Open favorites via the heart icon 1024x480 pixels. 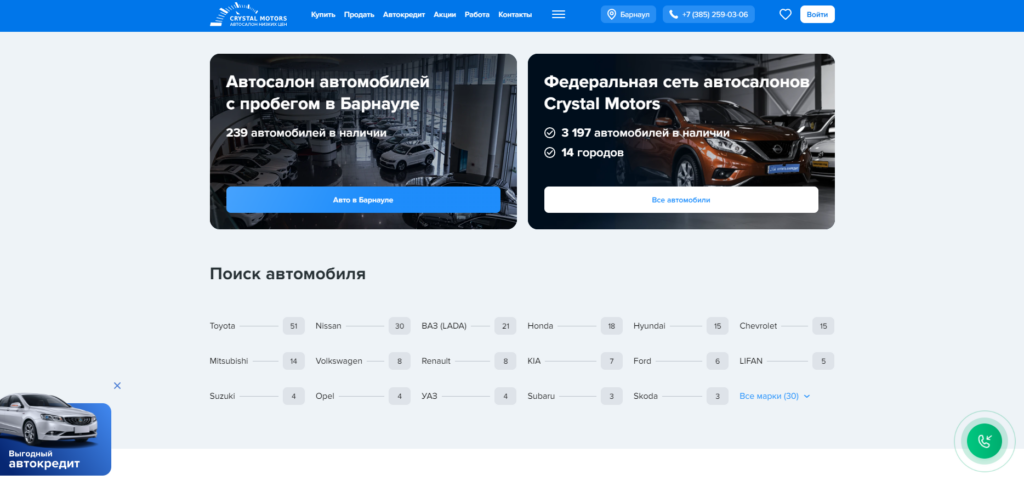[785, 14]
